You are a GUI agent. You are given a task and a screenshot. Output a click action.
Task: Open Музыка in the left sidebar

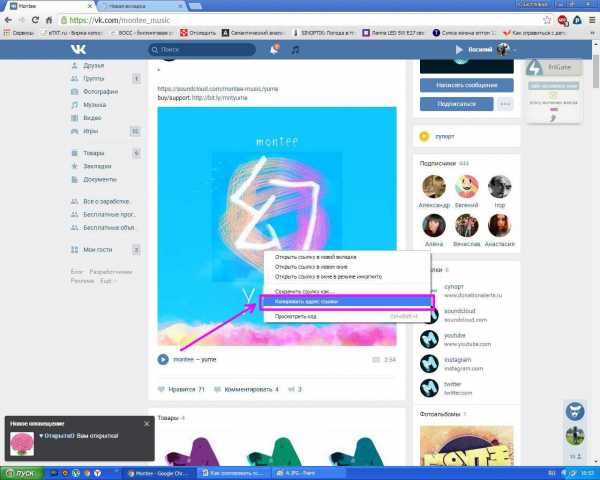point(95,104)
